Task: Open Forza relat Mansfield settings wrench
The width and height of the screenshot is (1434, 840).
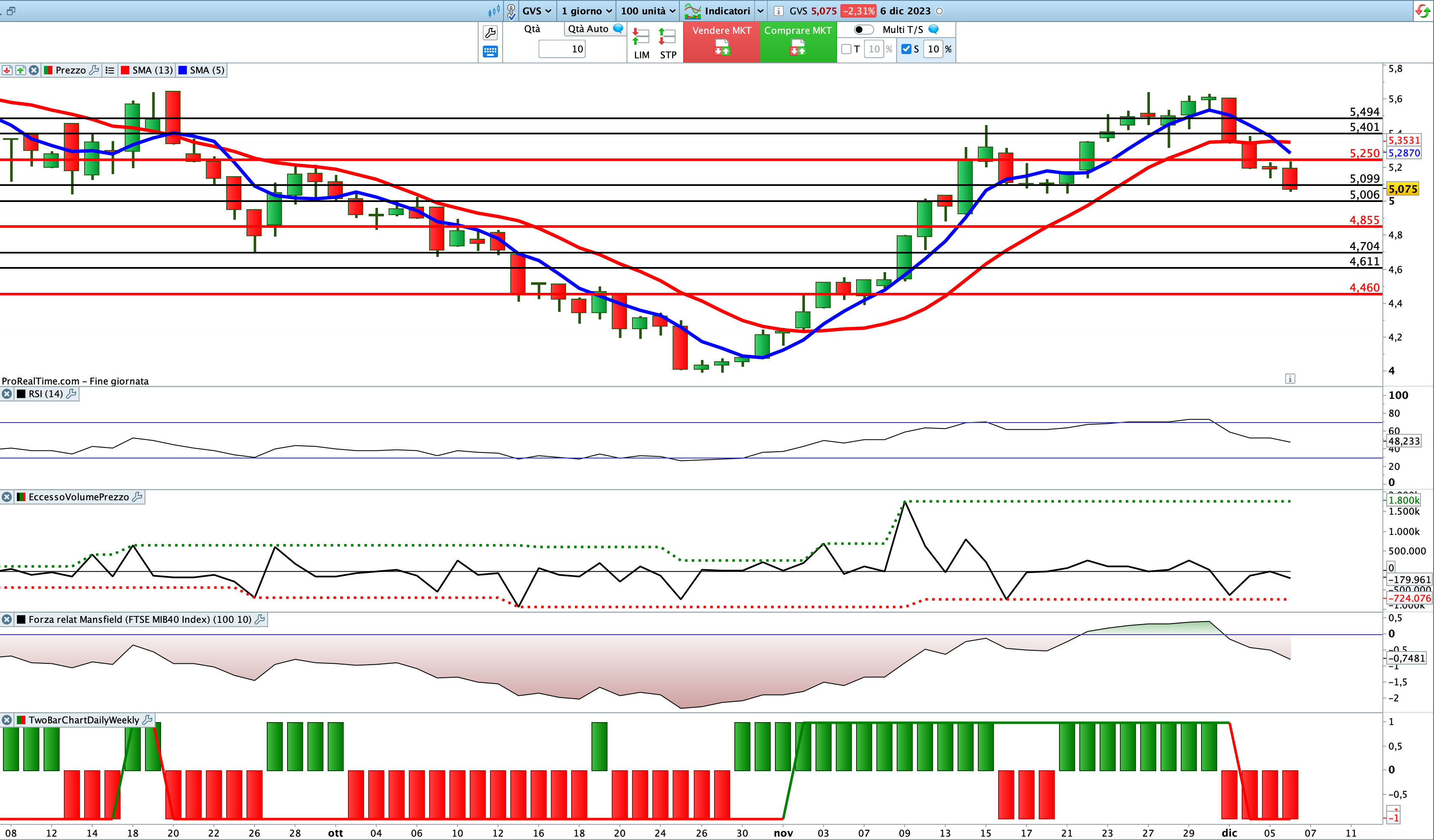Action: coord(260,619)
